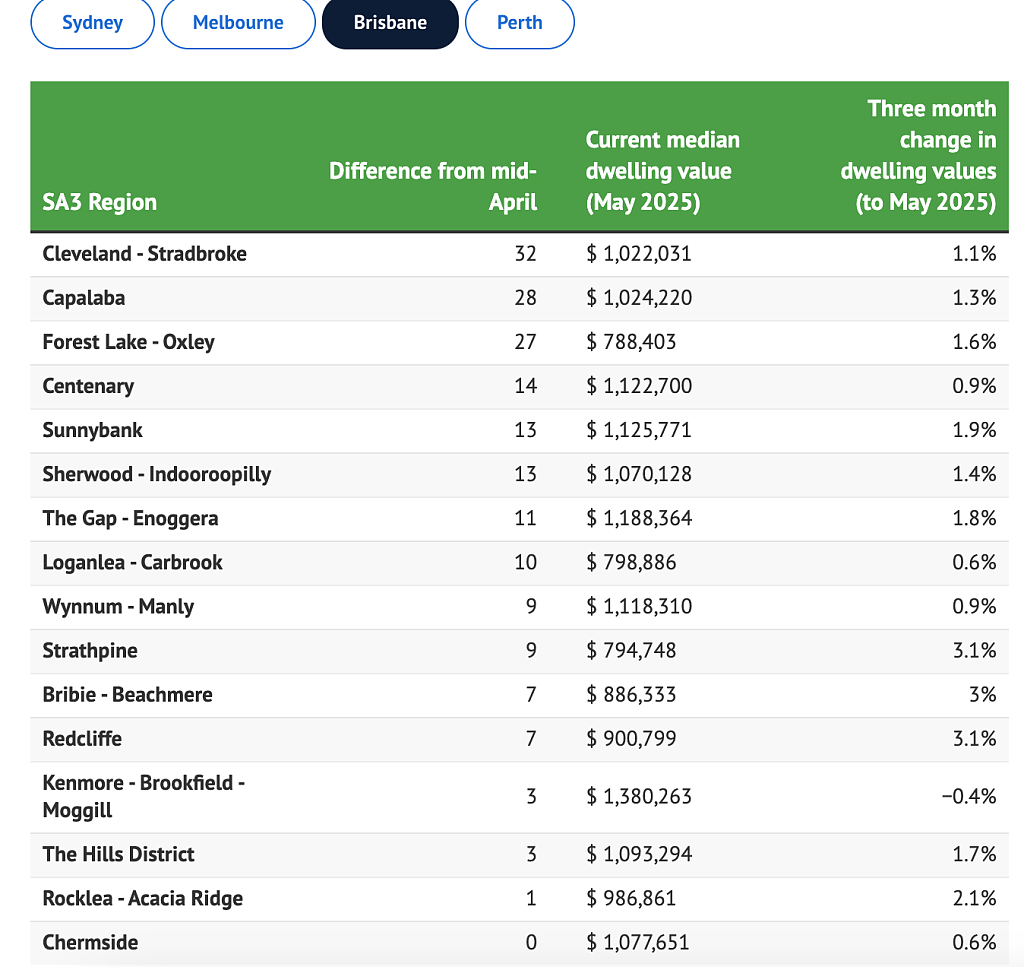Click Current median dwelling value header
Viewport: 1024px width, 967px height.
[663, 171]
